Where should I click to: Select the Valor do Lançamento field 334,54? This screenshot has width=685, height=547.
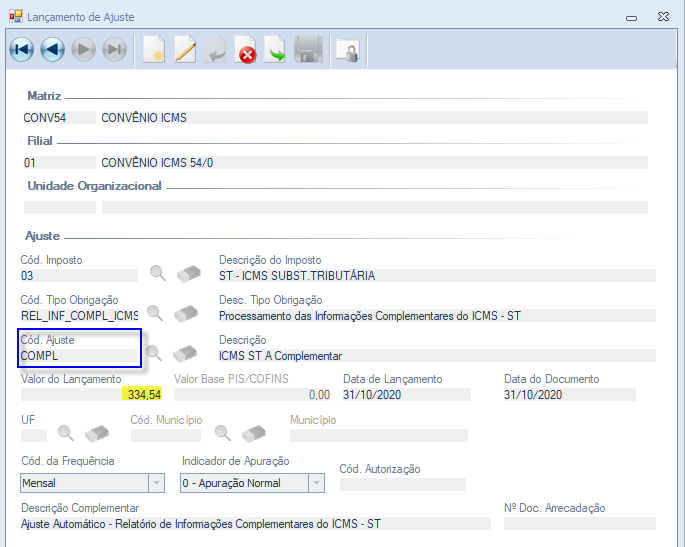pos(92,395)
